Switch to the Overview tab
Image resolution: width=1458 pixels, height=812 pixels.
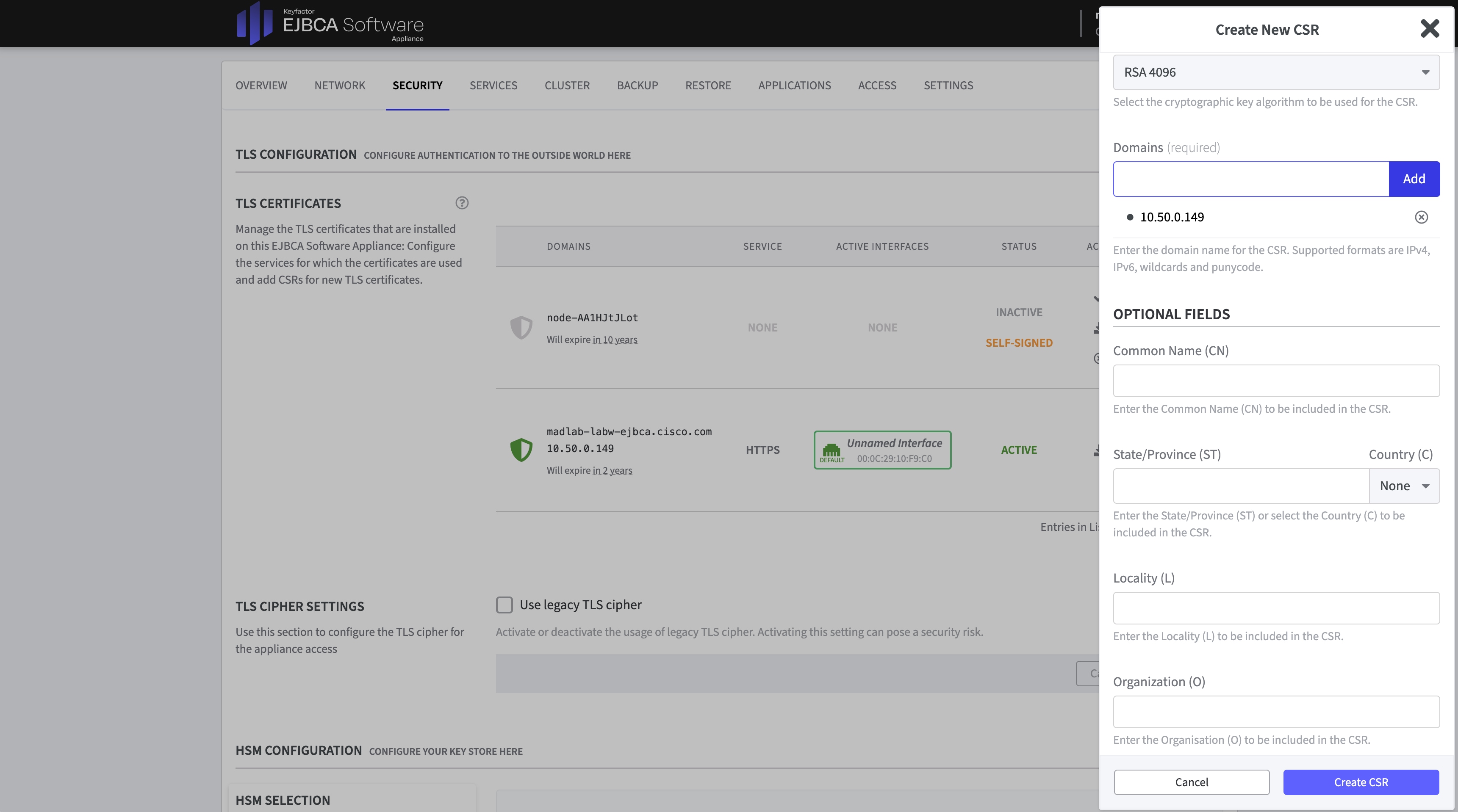[261, 86]
